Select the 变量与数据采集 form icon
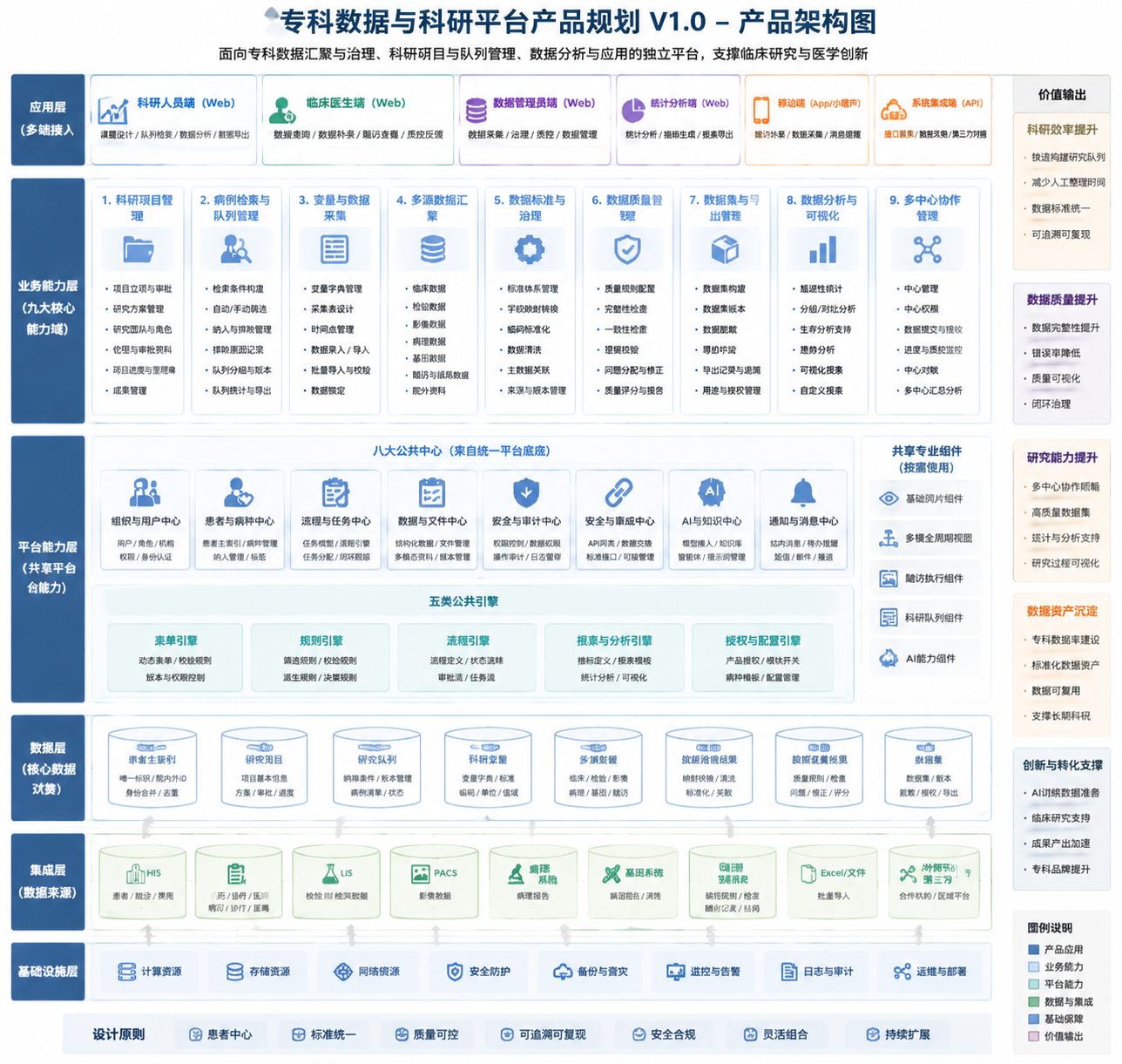Viewport: 1122px width, 1064px height. tap(335, 249)
